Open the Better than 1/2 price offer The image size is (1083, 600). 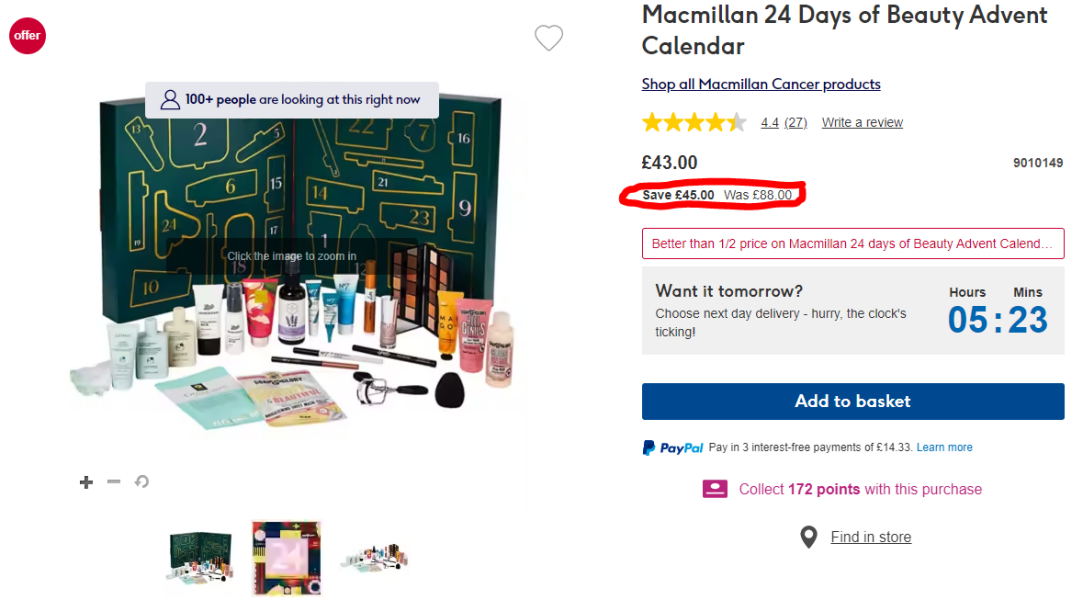coord(852,243)
